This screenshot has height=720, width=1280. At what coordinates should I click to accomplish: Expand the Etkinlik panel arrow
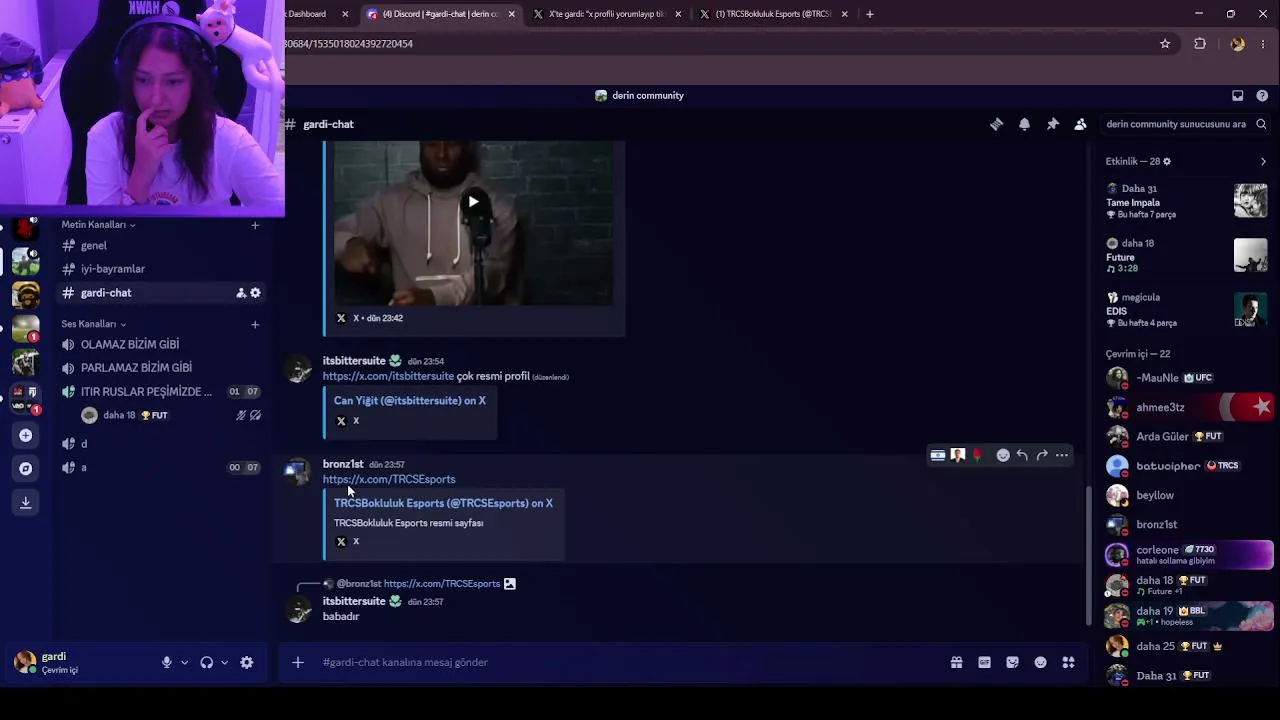(x=1263, y=161)
